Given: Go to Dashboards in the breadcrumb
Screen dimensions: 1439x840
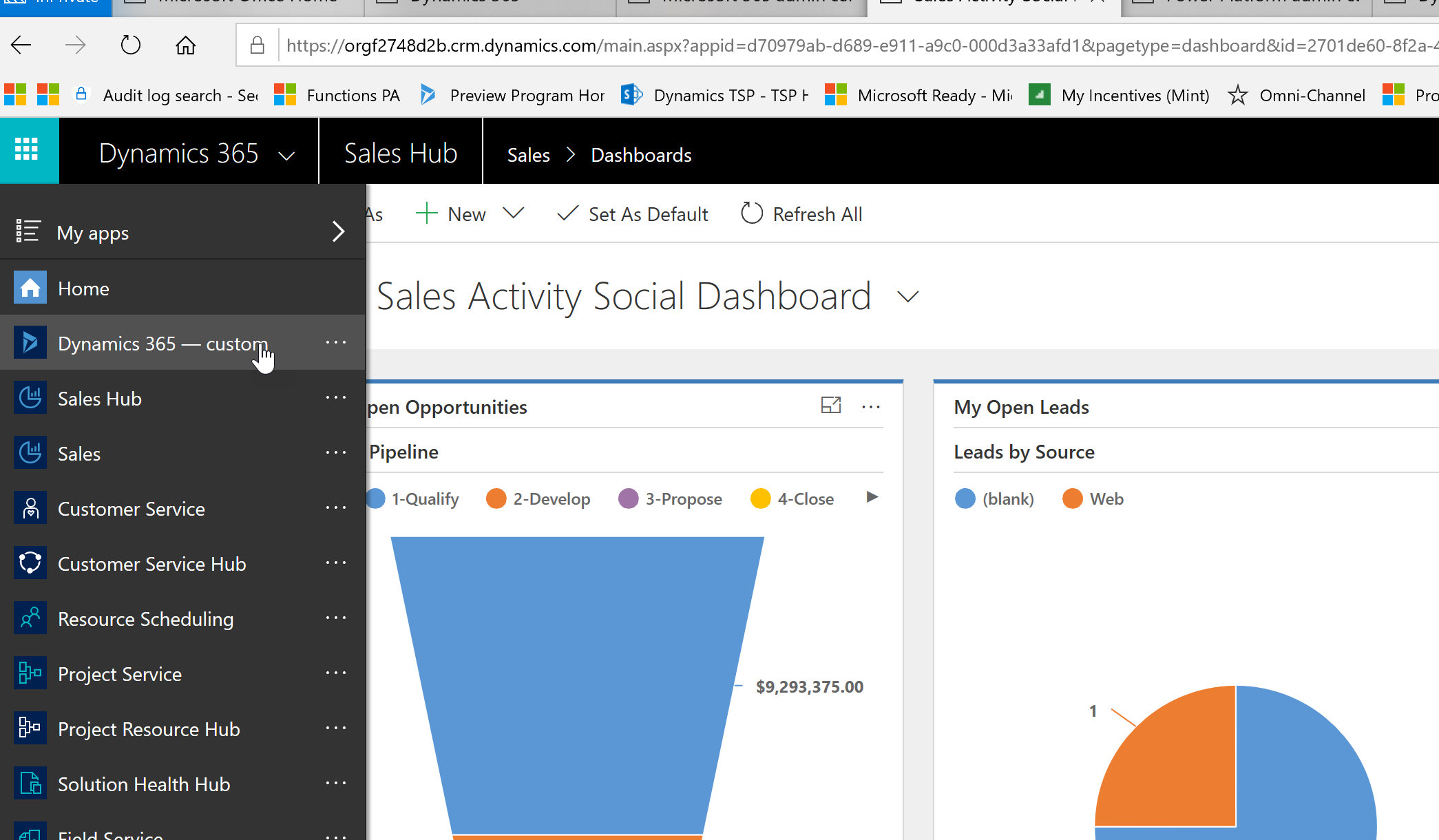Looking at the screenshot, I should pos(640,154).
